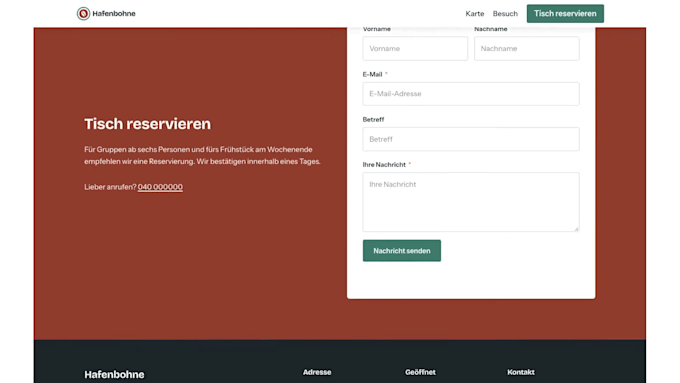Image resolution: width=680 pixels, height=383 pixels.
Task: Click the Tisch reservieren heading
Action: (x=147, y=124)
